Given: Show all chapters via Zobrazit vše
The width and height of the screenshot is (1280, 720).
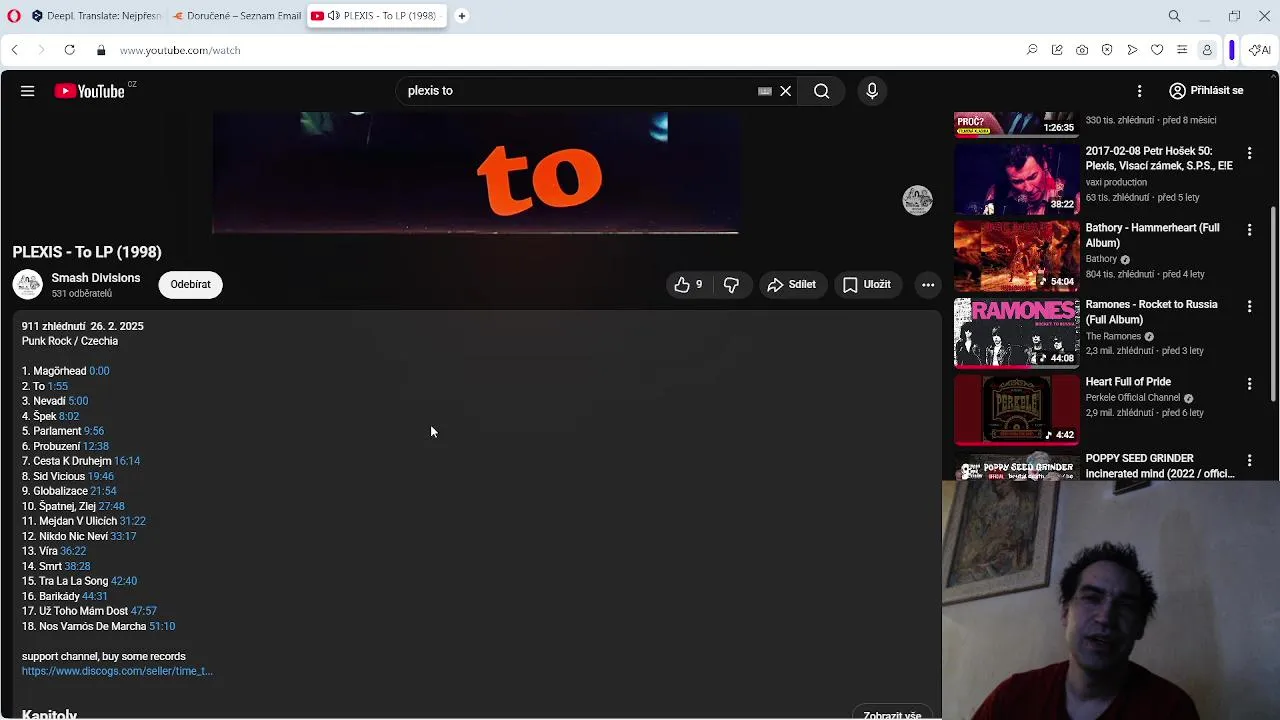Looking at the screenshot, I should pos(892,715).
